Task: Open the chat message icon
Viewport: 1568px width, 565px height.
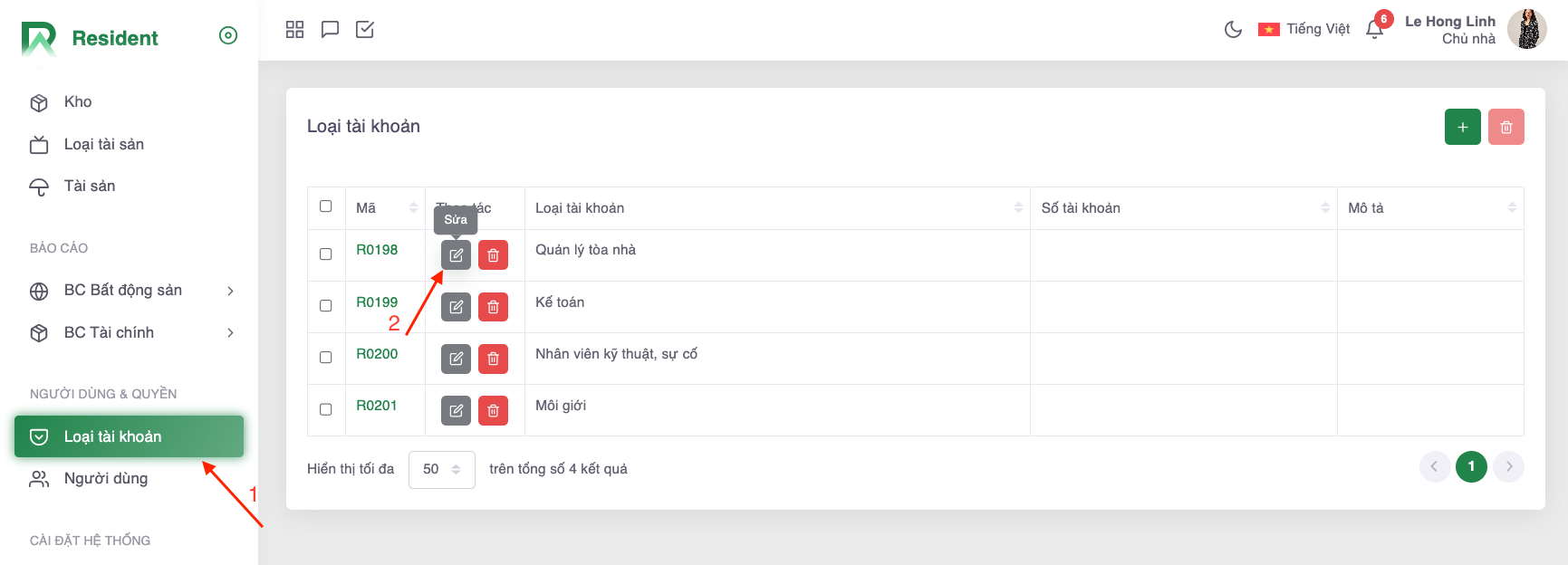Action: pos(330,30)
